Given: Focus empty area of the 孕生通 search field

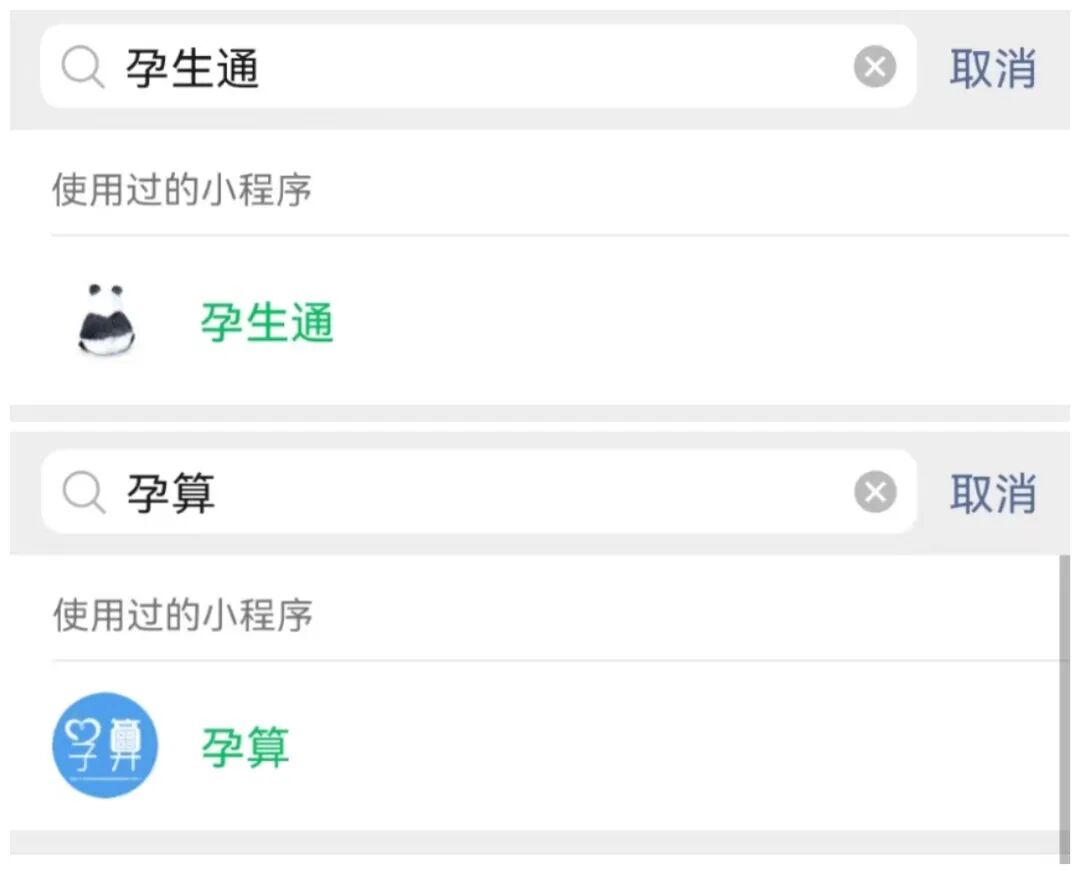Looking at the screenshot, I should click(x=550, y=68).
